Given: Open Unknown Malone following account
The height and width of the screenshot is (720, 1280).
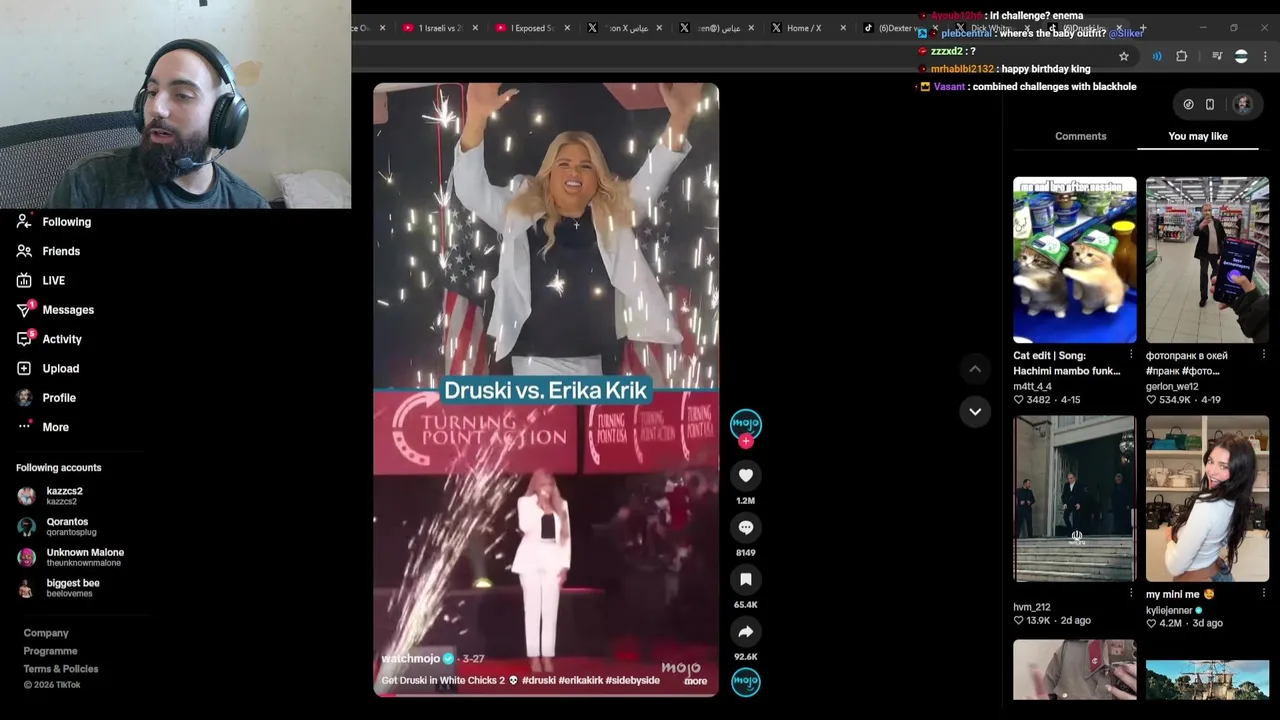Looking at the screenshot, I should (70, 557).
